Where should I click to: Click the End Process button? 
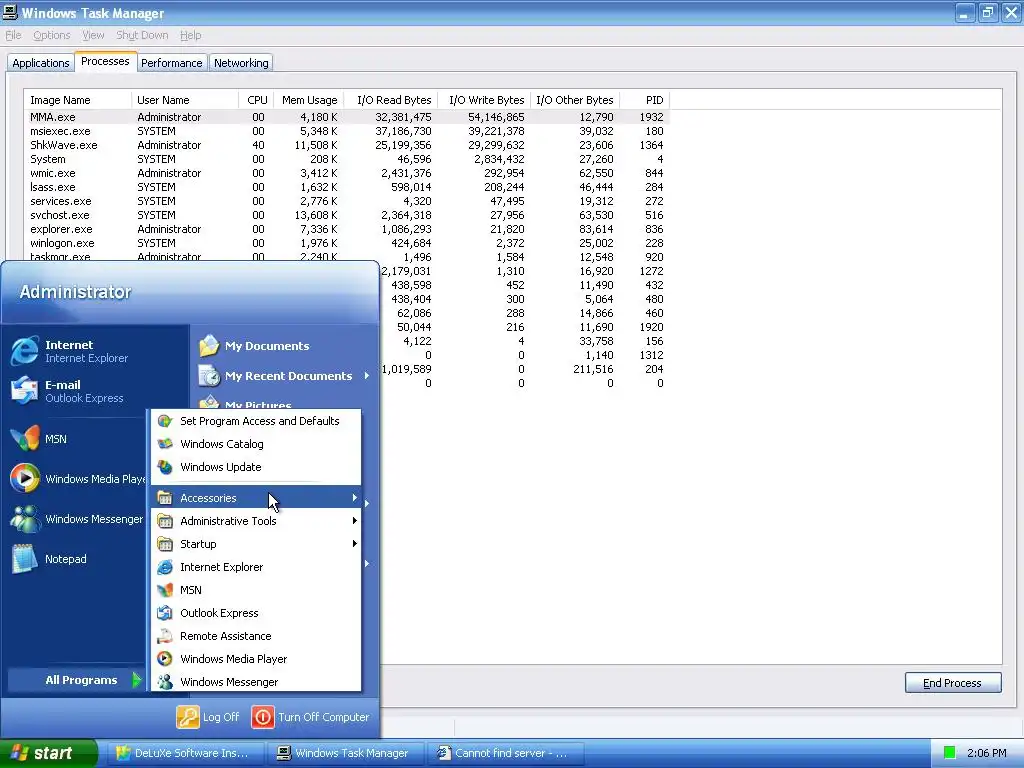(x=953, y=682)
